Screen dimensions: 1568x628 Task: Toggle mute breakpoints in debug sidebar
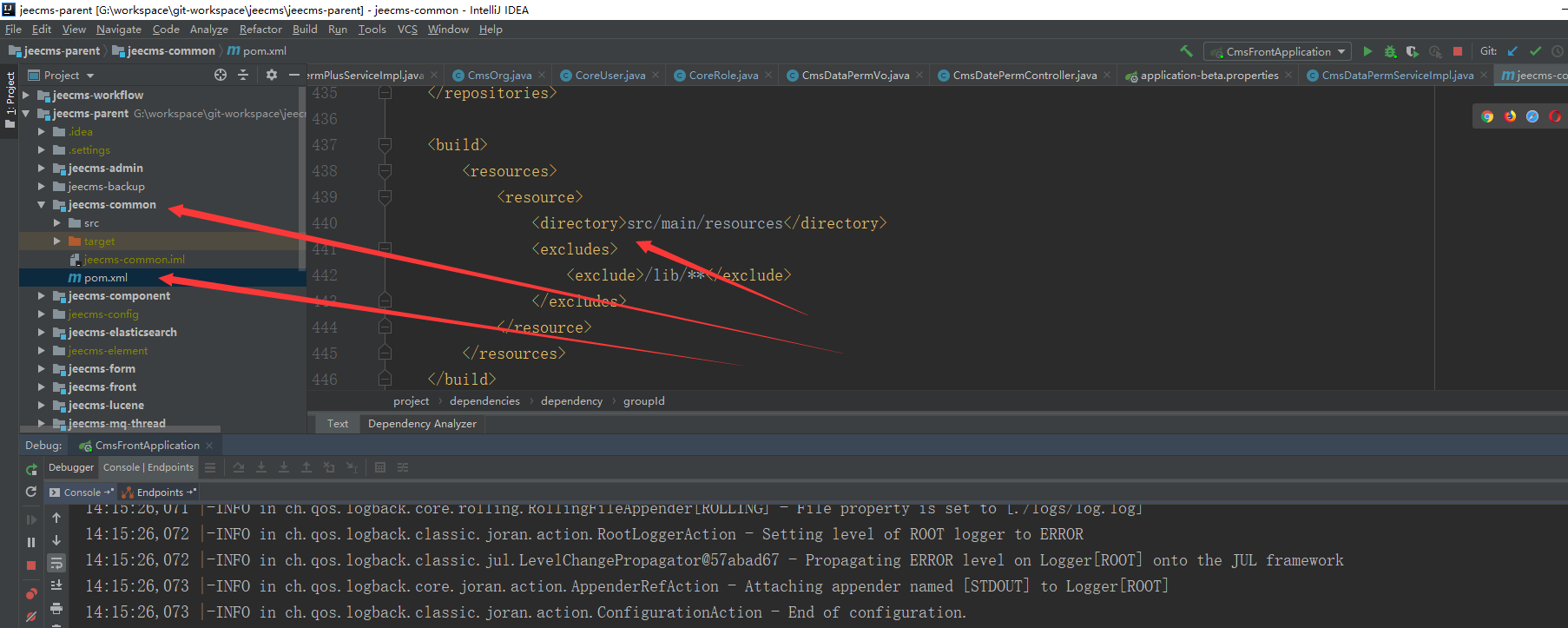(x=31, y=616)
